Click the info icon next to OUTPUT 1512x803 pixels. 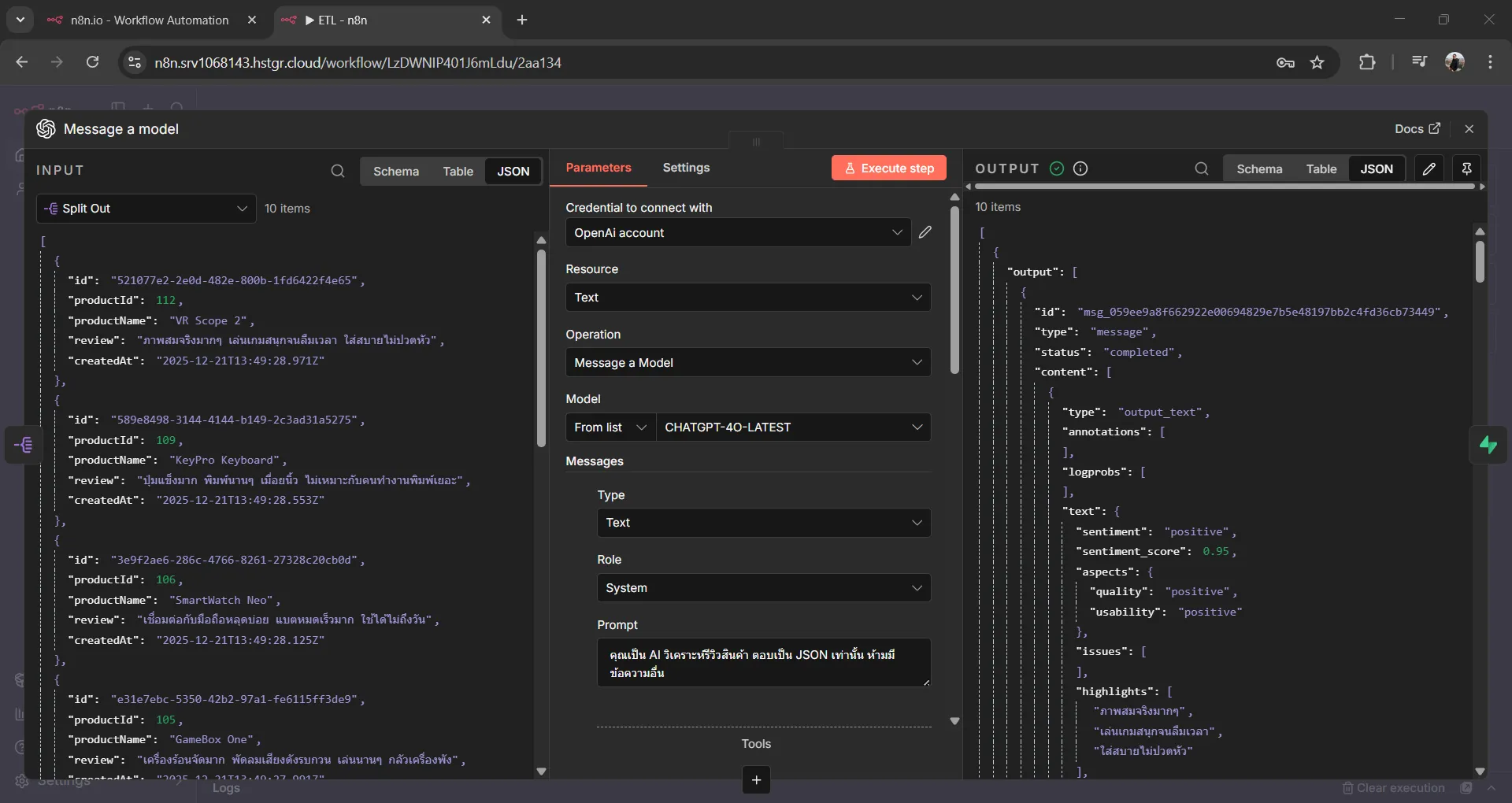pyautogui.click(x=1080, y=168)
